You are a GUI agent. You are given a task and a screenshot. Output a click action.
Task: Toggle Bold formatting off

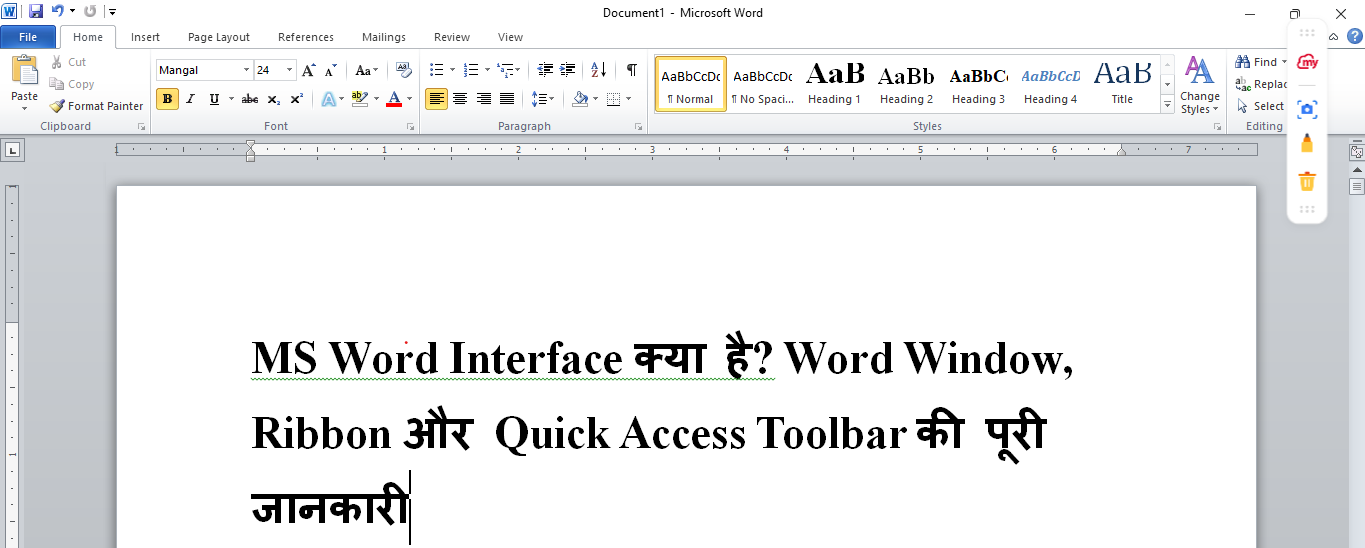tap(167, 99)
